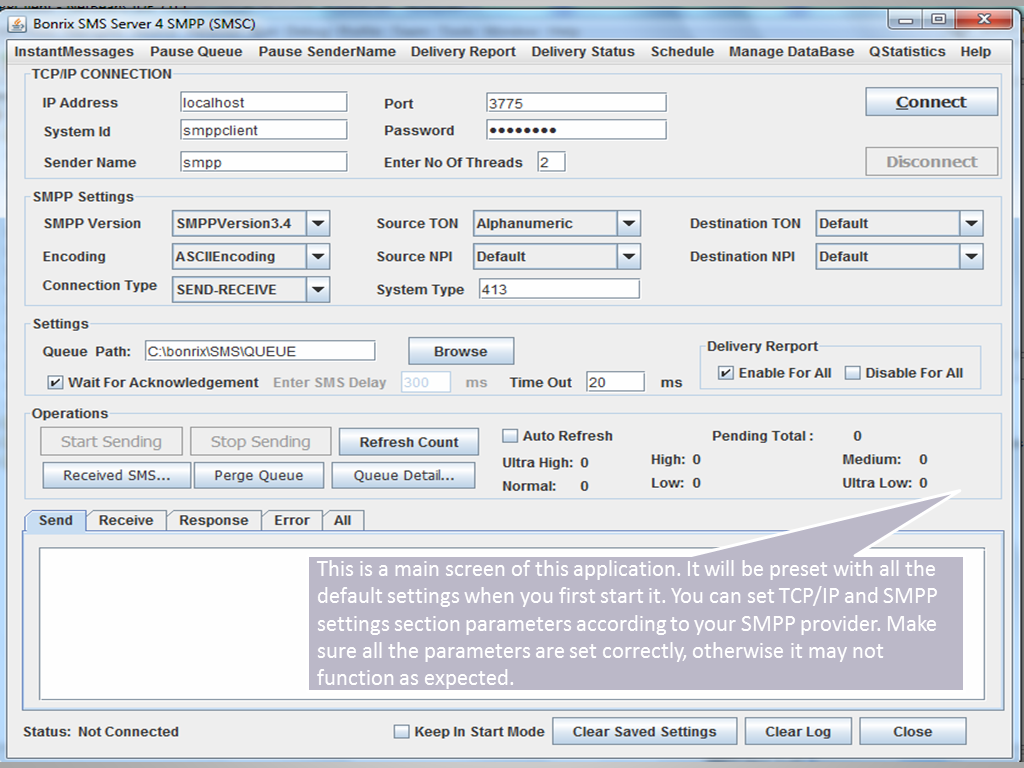Click the Close button at bottom
Screen dimensions: 1024x768
(x=913, y=731)
